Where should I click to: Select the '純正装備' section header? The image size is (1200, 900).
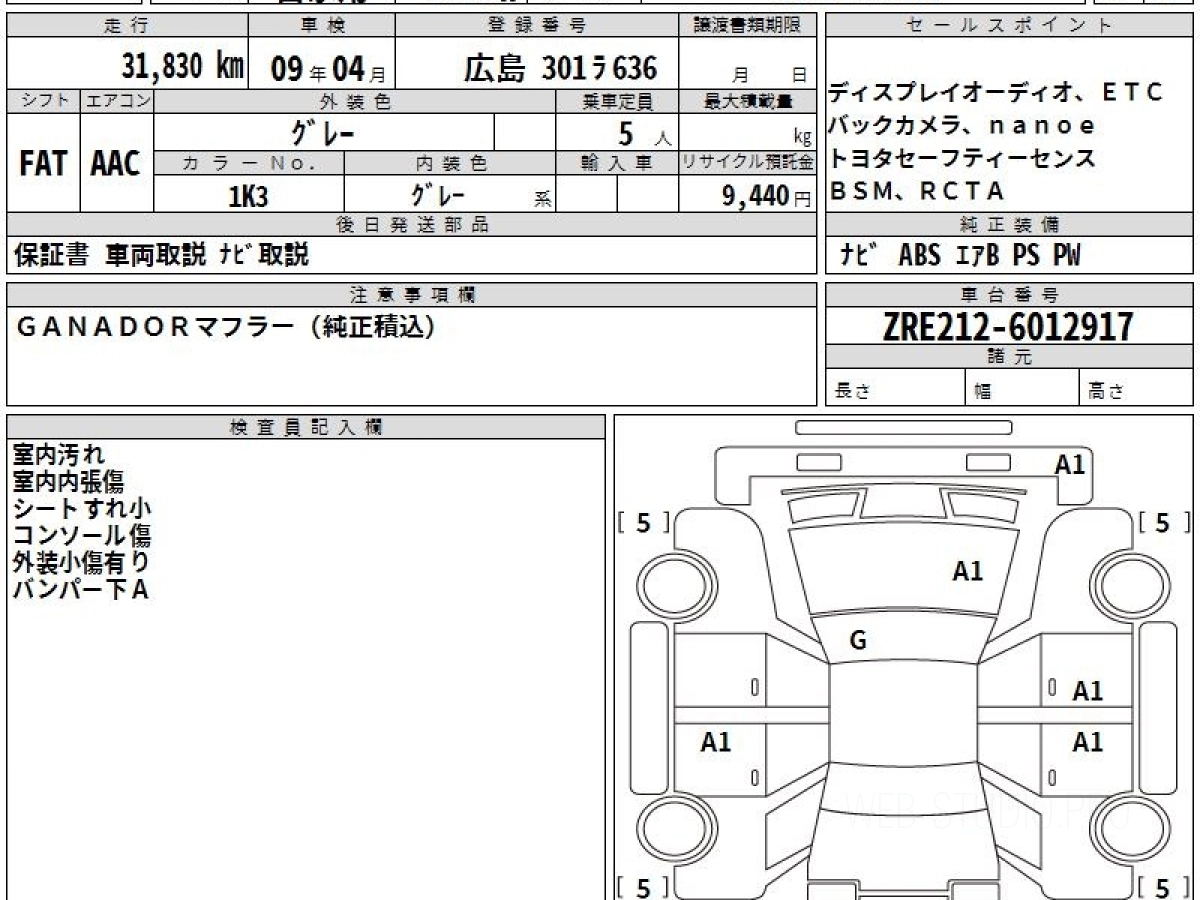pyautogui.click(x=1008, y=225)
